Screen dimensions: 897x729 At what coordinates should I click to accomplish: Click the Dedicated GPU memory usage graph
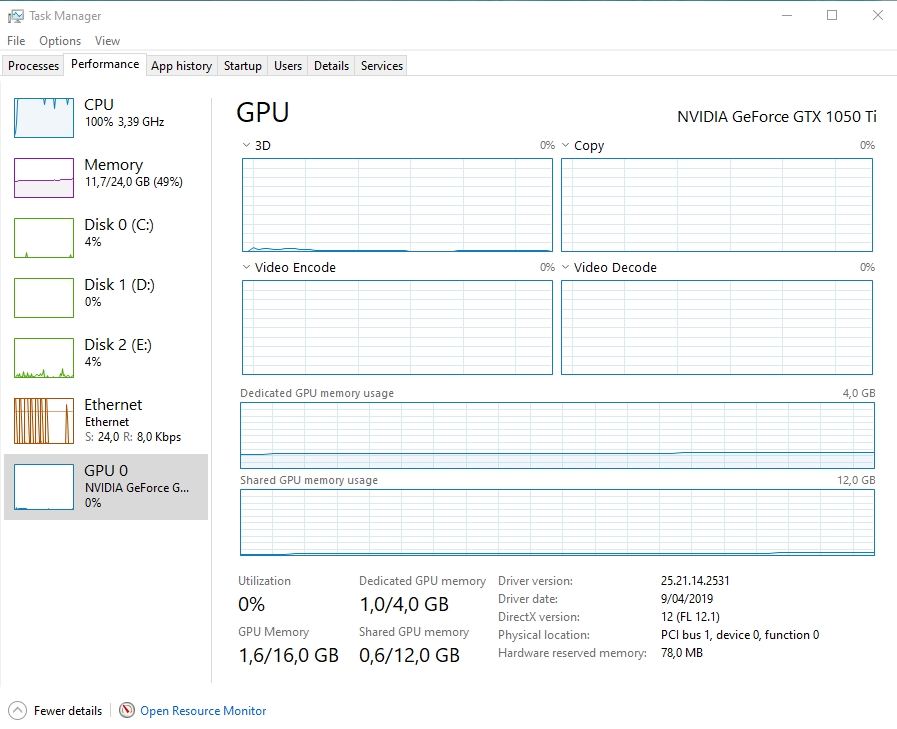(x=557, y=435)
